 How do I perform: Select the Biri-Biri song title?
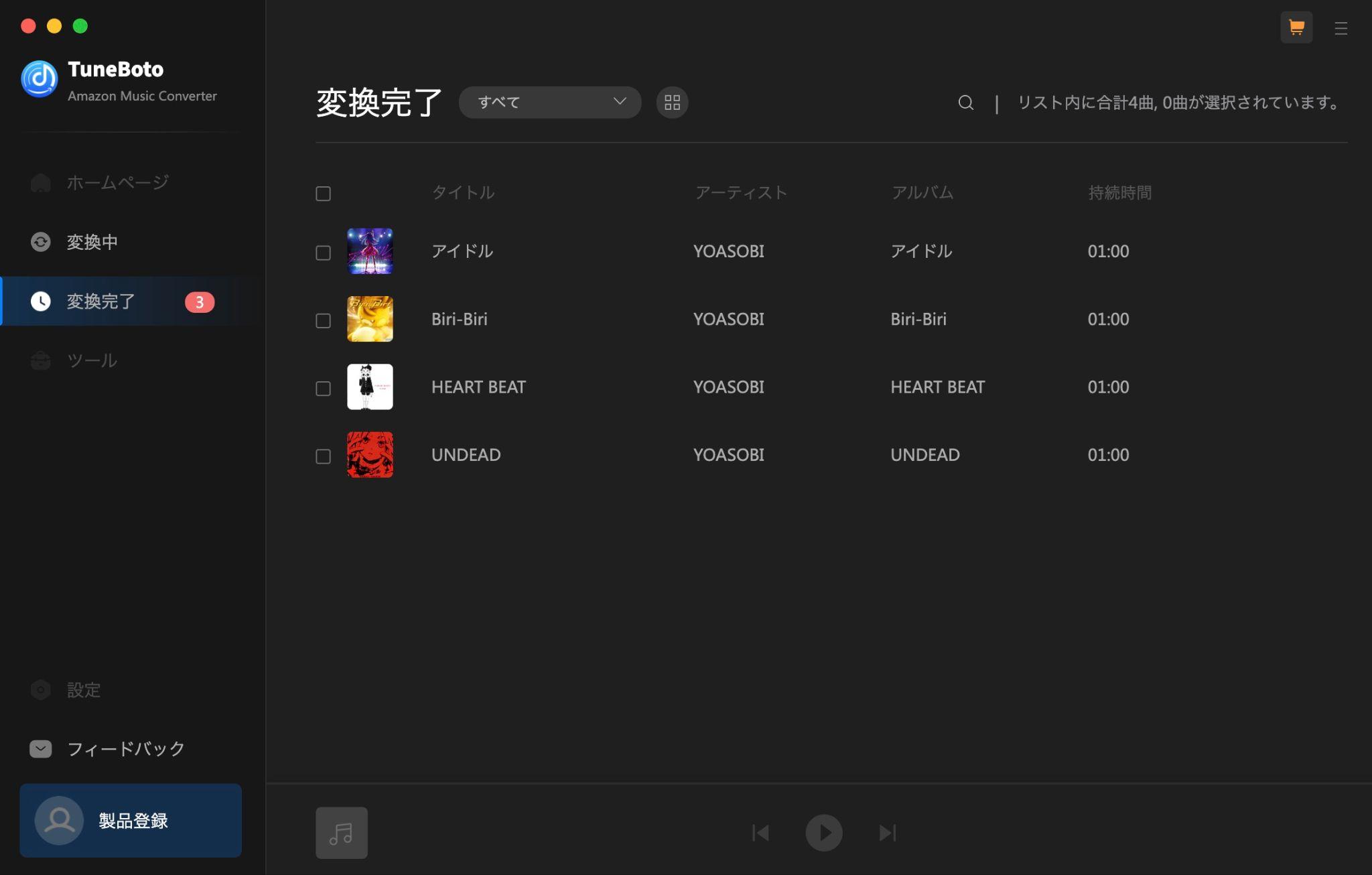tap(460, 319)
